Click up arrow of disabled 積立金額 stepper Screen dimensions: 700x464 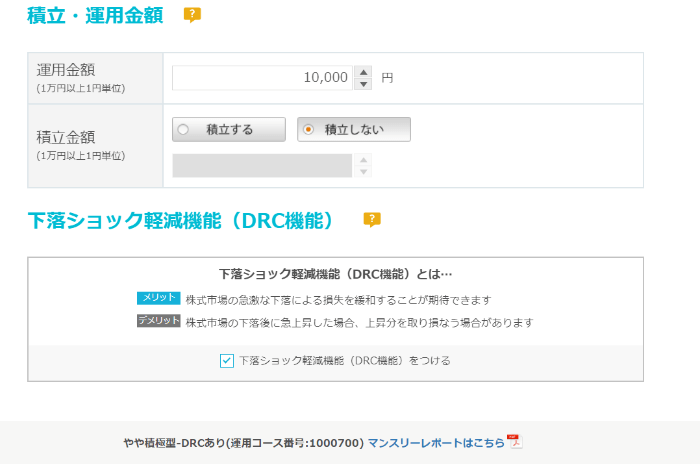tap(363, 160)
